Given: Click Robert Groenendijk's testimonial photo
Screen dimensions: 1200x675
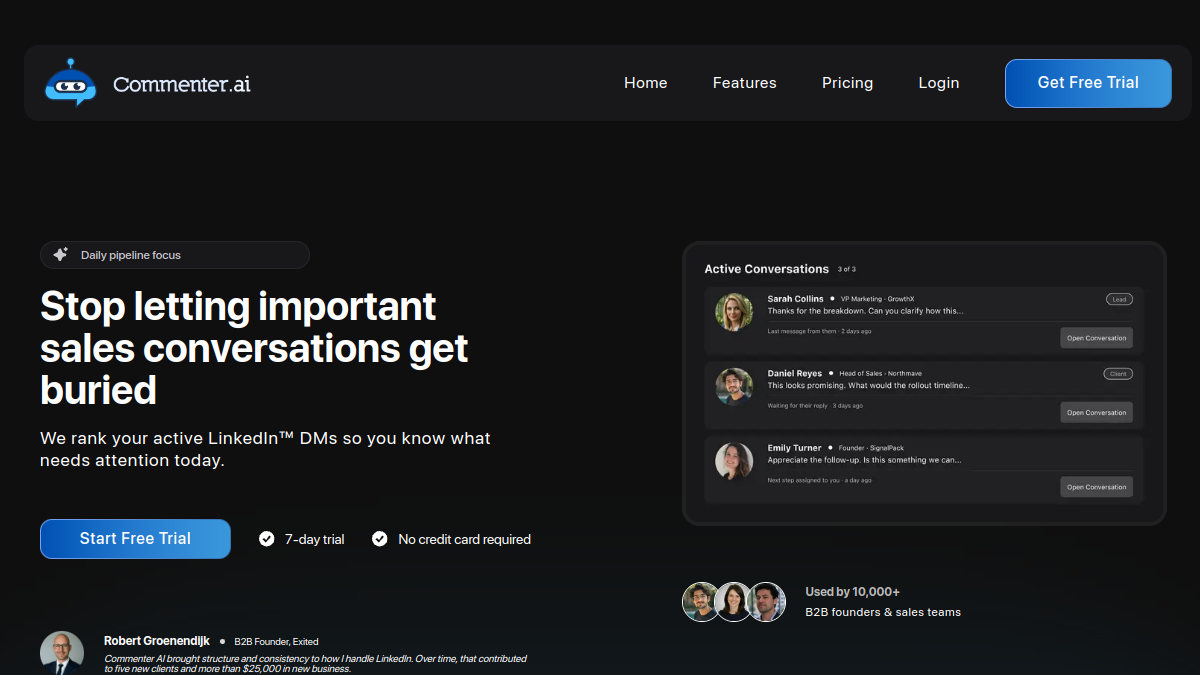Looking at the screenshot, I should click(62, 652).
